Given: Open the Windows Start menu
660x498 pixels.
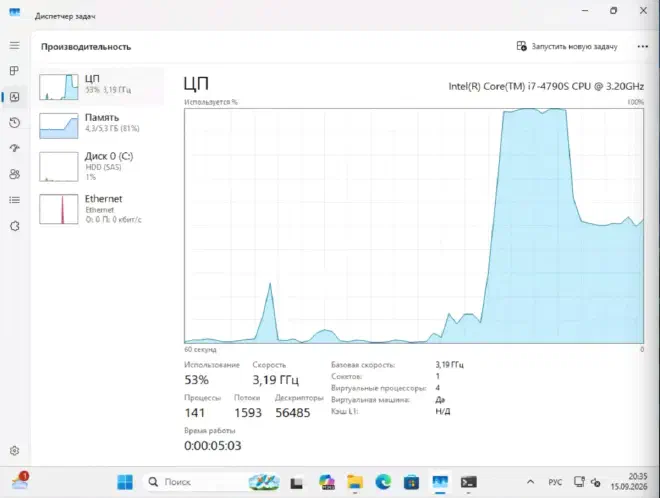Looking at the screenshot, I should click(125, 482).
